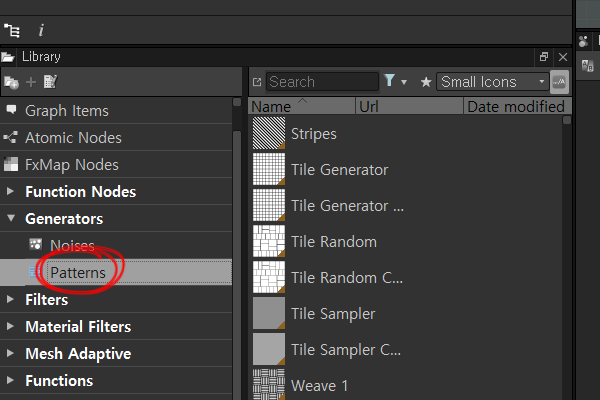The height and width of the screenshot is (400, 600).
Task: Undock the Library panel
Action: click(544, 57)
